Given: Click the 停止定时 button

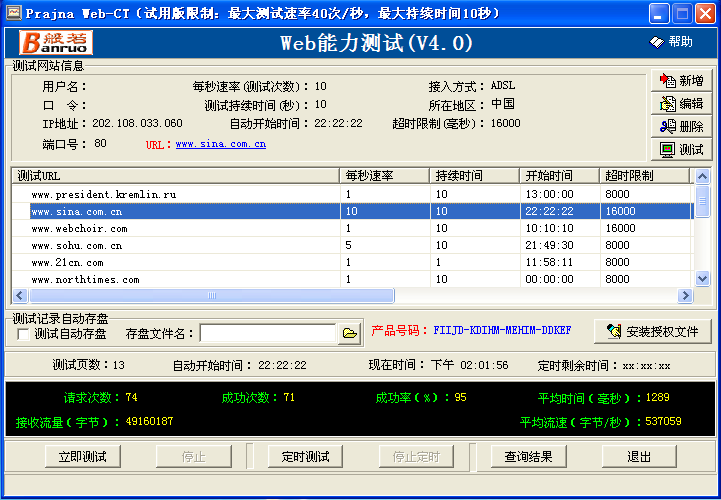Looking at the screenshot, I should (416, 456).
